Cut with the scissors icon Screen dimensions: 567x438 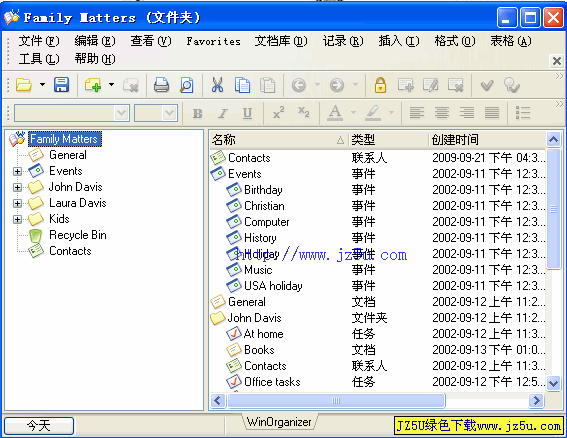(217, 85)
